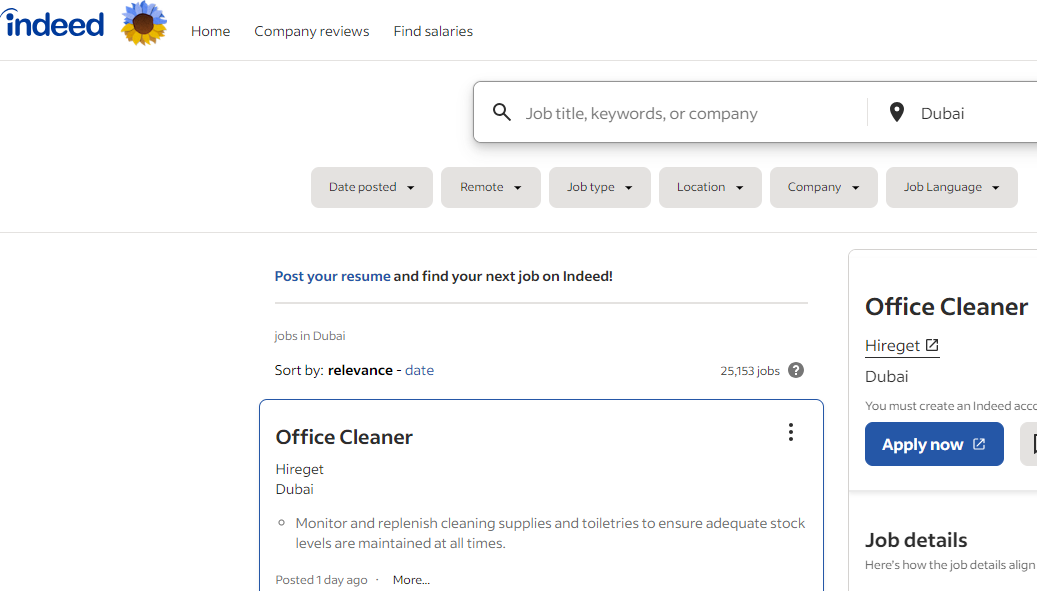Open Find salaries in the navigation
Image resolution: width=1037 pixels, height=591 pixels.
(433, 31)
